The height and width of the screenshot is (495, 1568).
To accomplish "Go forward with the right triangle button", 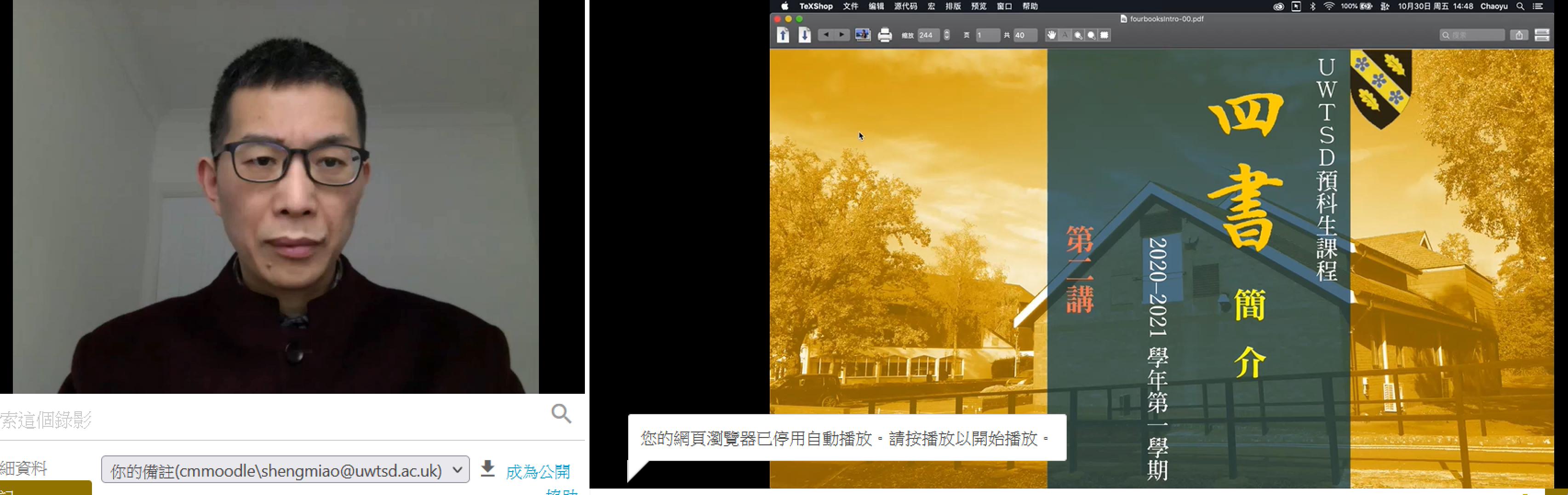I will click(842, 35).
